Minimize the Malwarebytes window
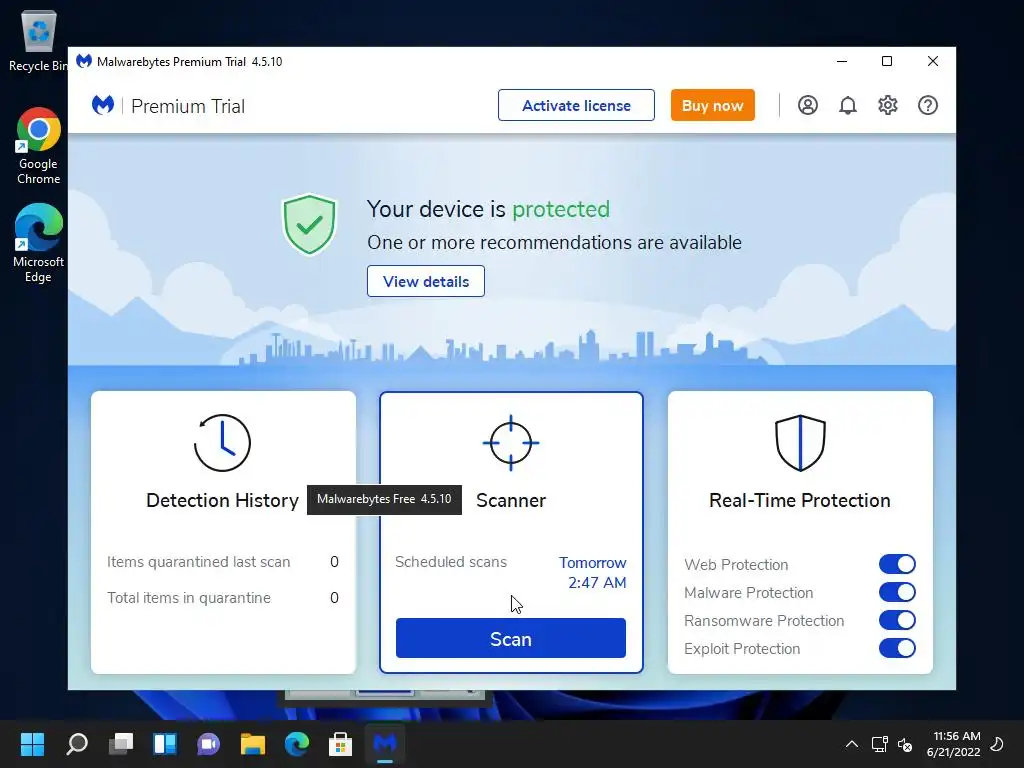This screenshot has width=1024, height=768. (842, 61)
